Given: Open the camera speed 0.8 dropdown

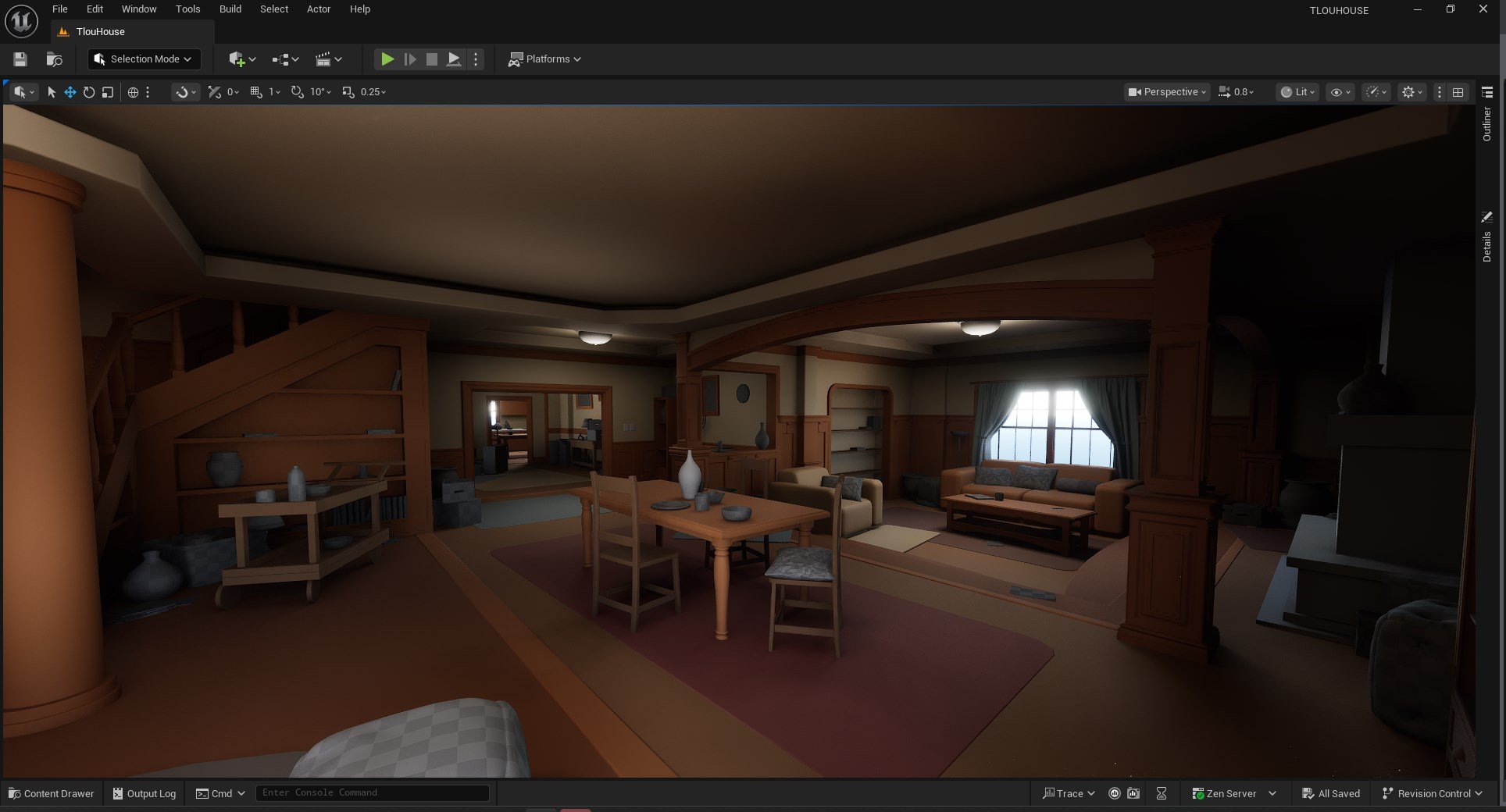Looking at the screenshot, I should click(1237, 92).
